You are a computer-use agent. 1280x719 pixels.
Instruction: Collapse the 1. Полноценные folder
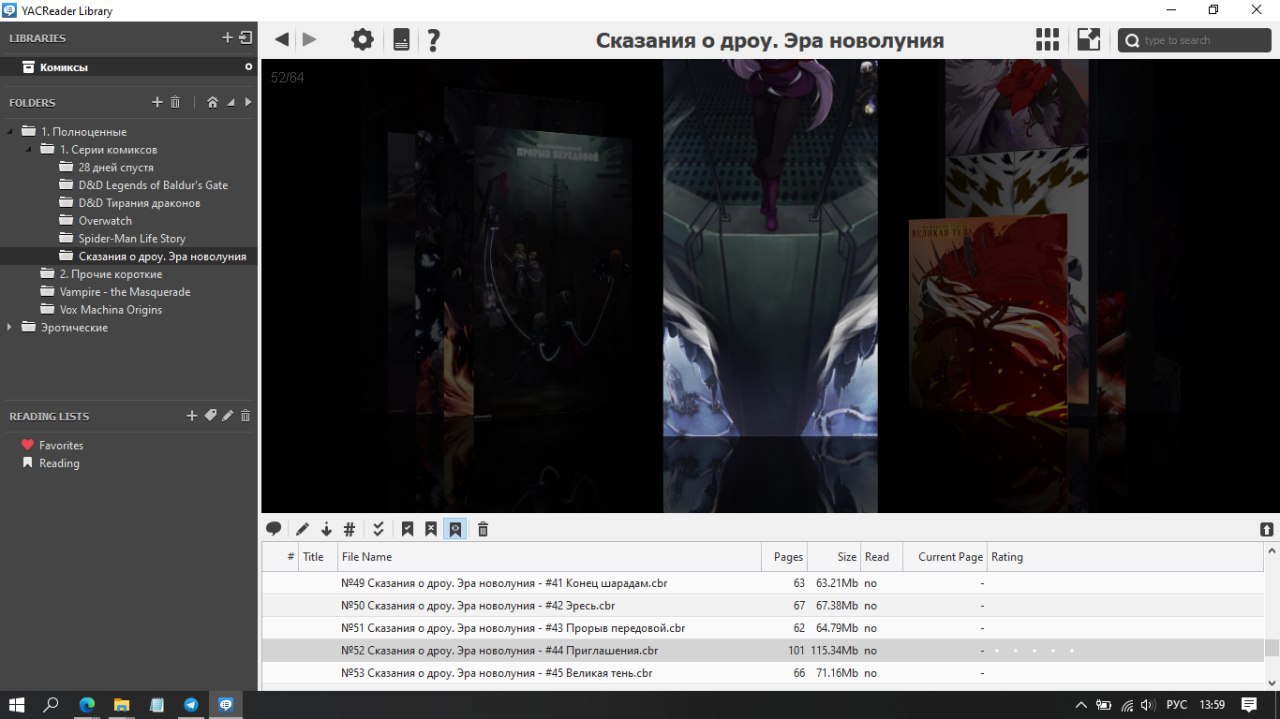(x=11, y=131)
